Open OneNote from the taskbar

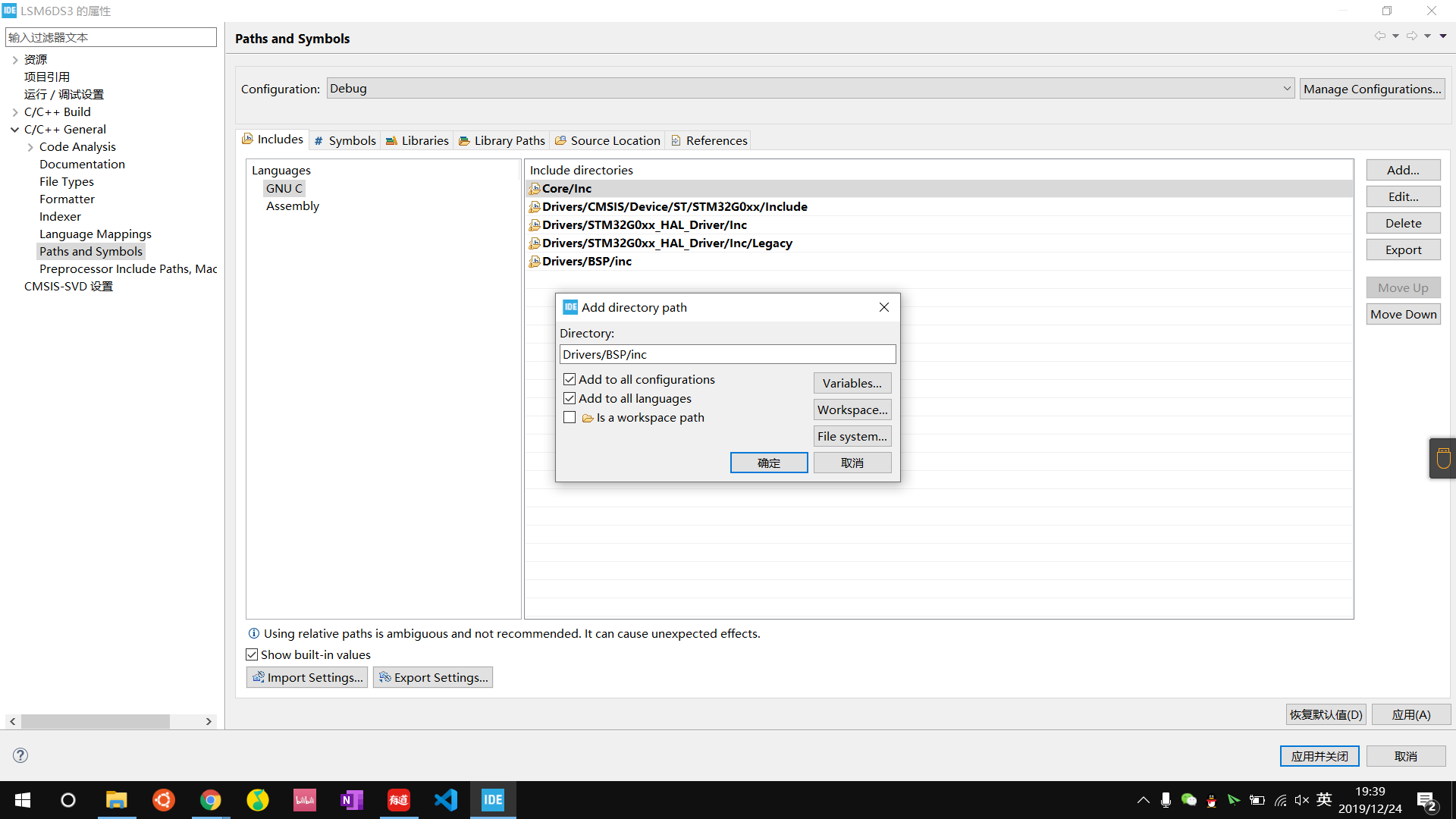pyautogui.click(x=352, y=800)
